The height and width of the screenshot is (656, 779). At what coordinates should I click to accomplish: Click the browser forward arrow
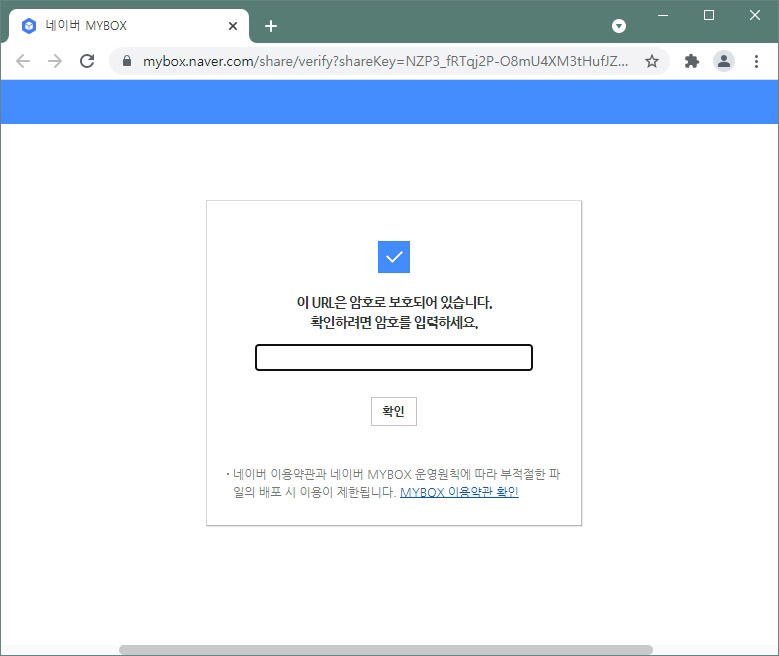55,61
